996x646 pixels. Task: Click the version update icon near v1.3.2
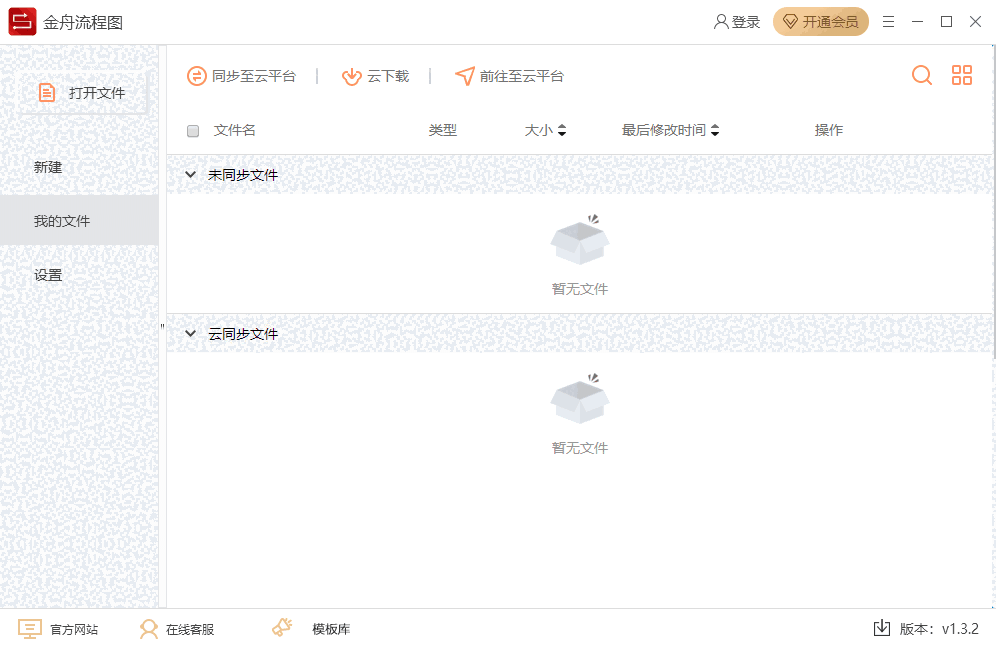pyautogui.click(x=882, y=628)
